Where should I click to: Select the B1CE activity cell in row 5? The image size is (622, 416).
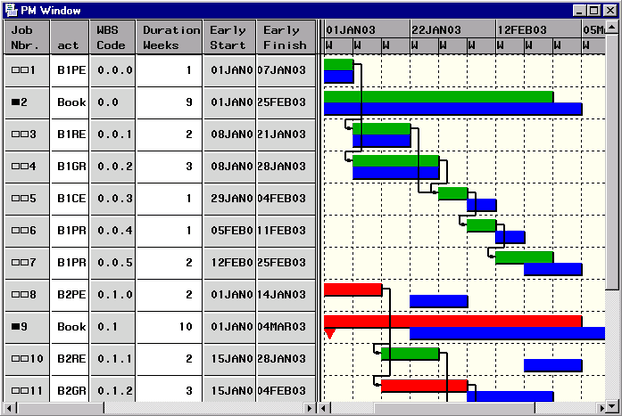[x=71, y=198]
